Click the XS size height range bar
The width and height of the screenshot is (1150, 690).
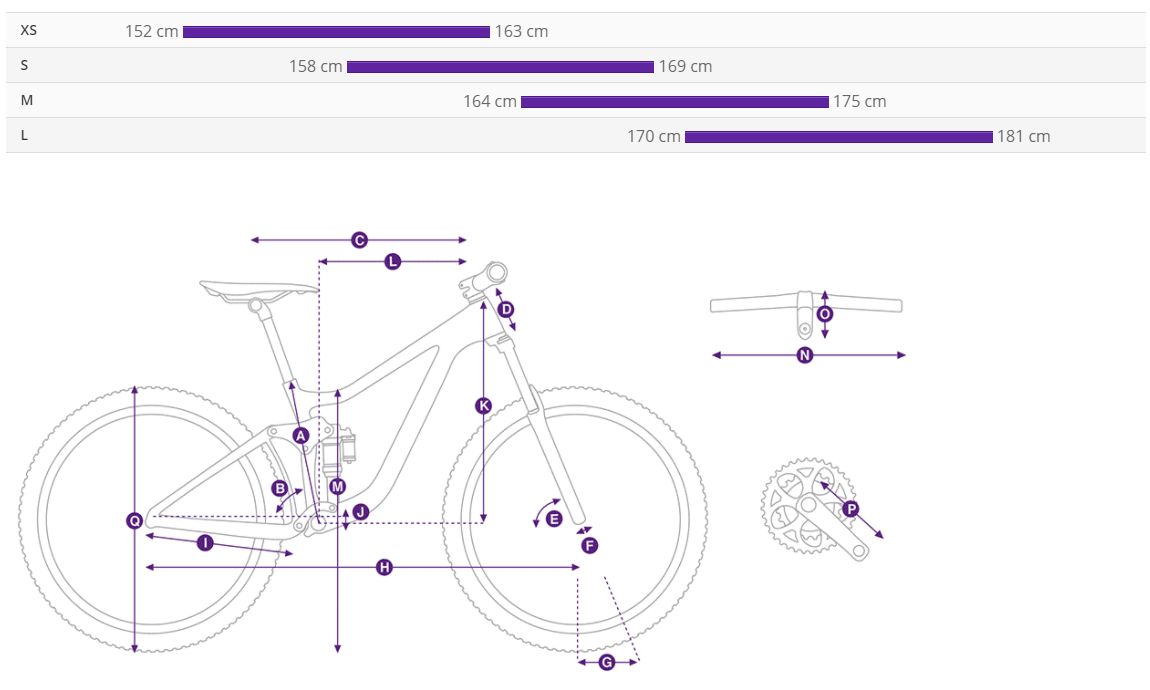pyautogui.click(x=336, y=32)
